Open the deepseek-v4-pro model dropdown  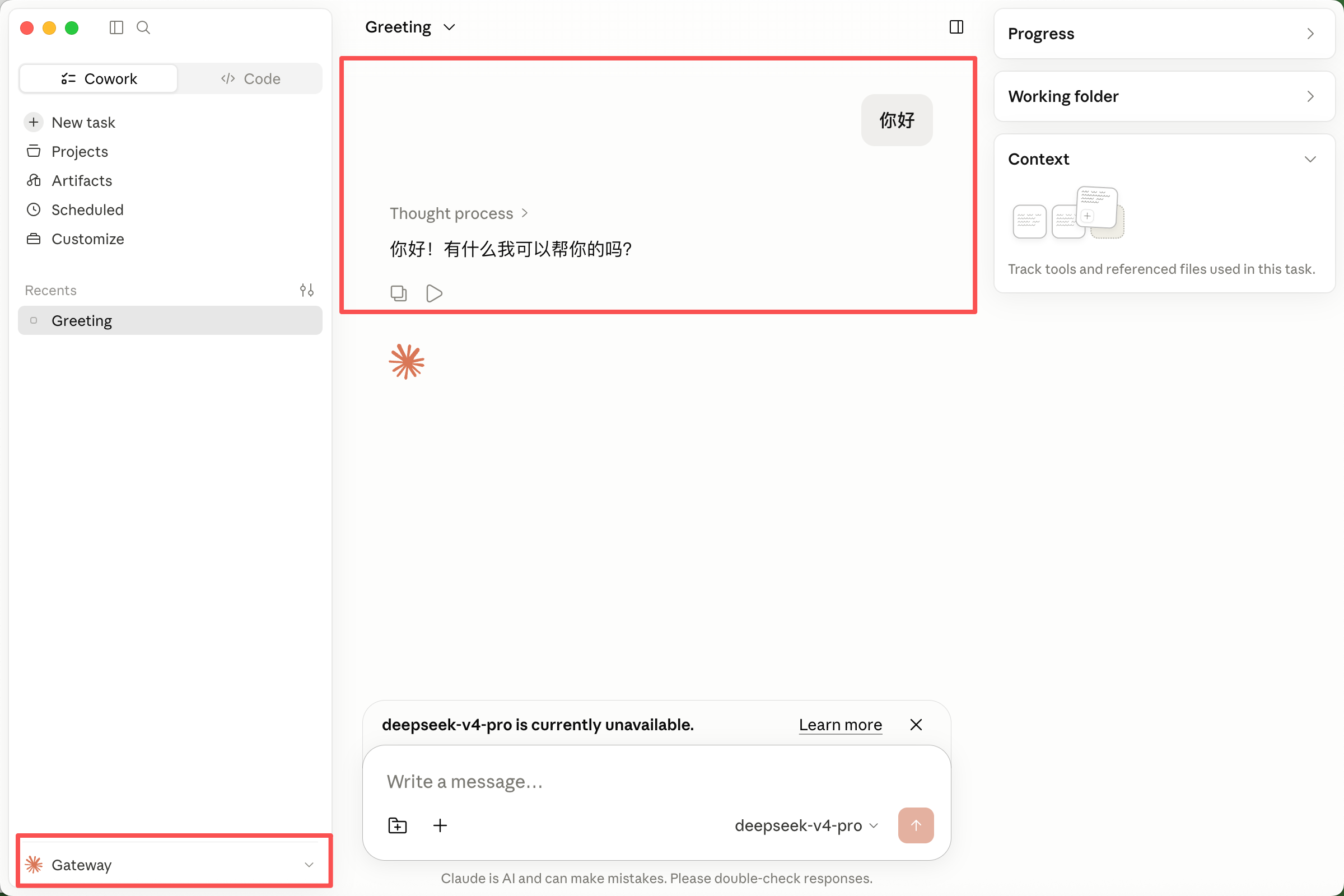[806, 825]
